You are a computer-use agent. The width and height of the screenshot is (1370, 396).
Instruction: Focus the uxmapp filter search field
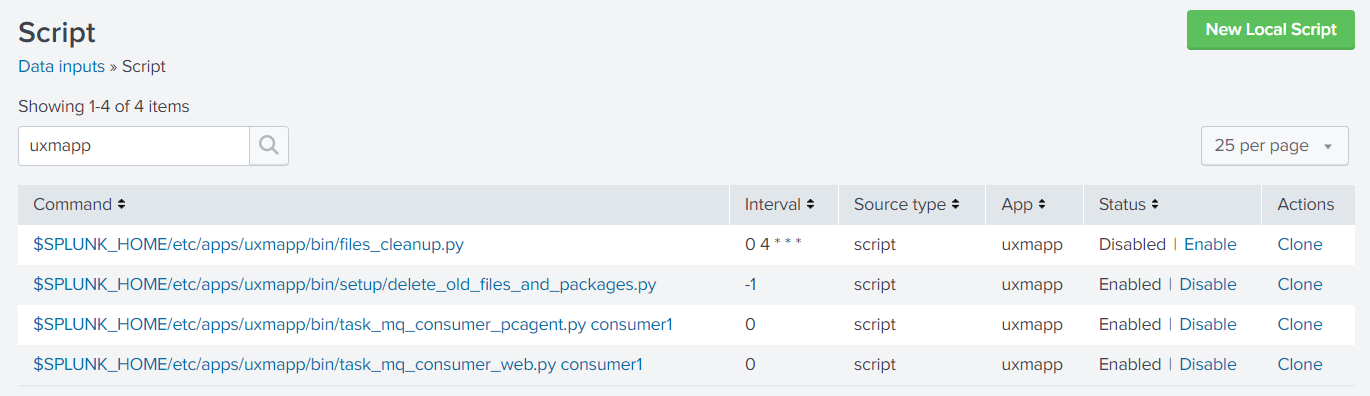134,146
